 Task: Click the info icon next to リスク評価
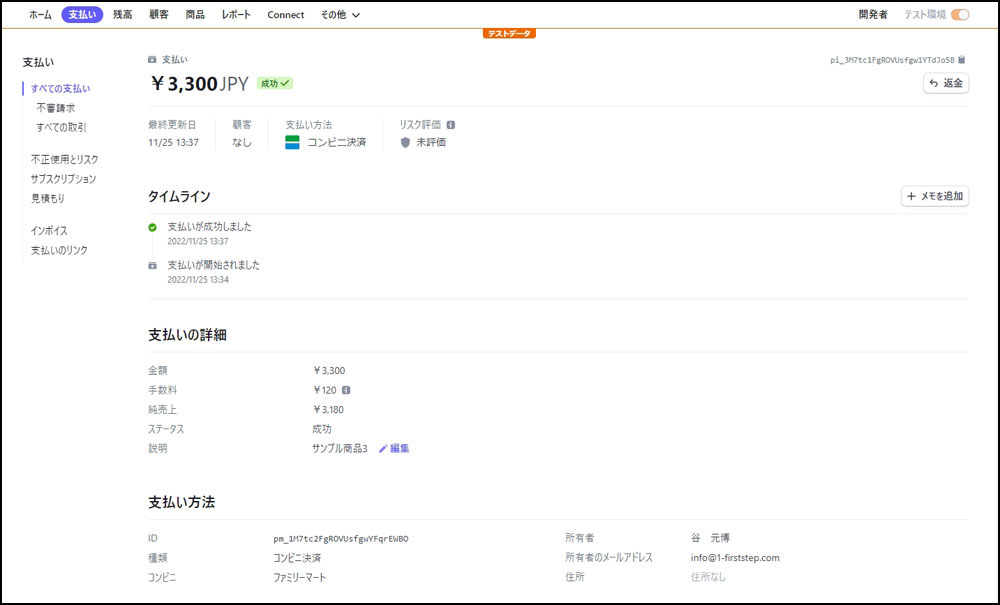(451, 125)
